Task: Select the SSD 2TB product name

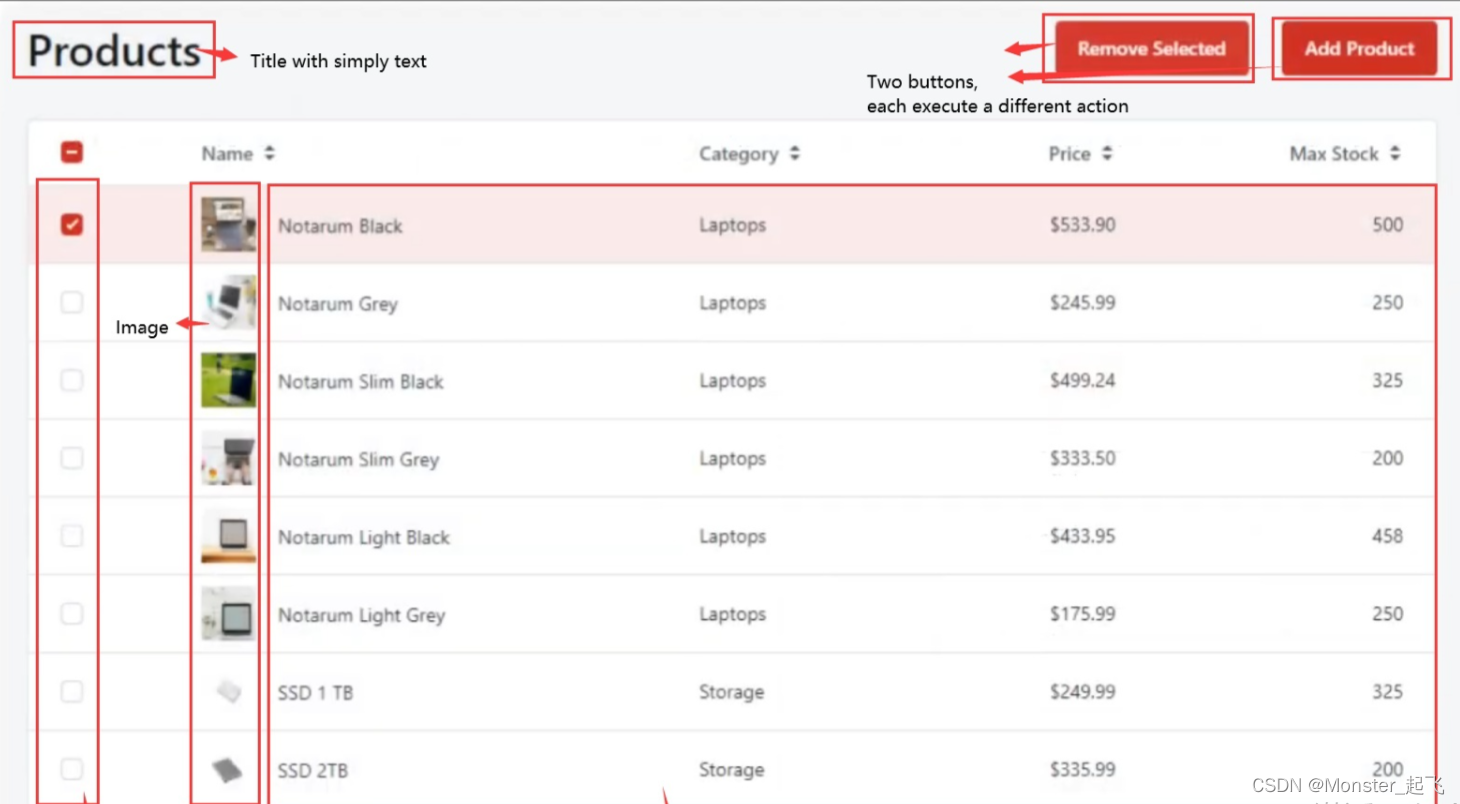Action: (313, 771)
